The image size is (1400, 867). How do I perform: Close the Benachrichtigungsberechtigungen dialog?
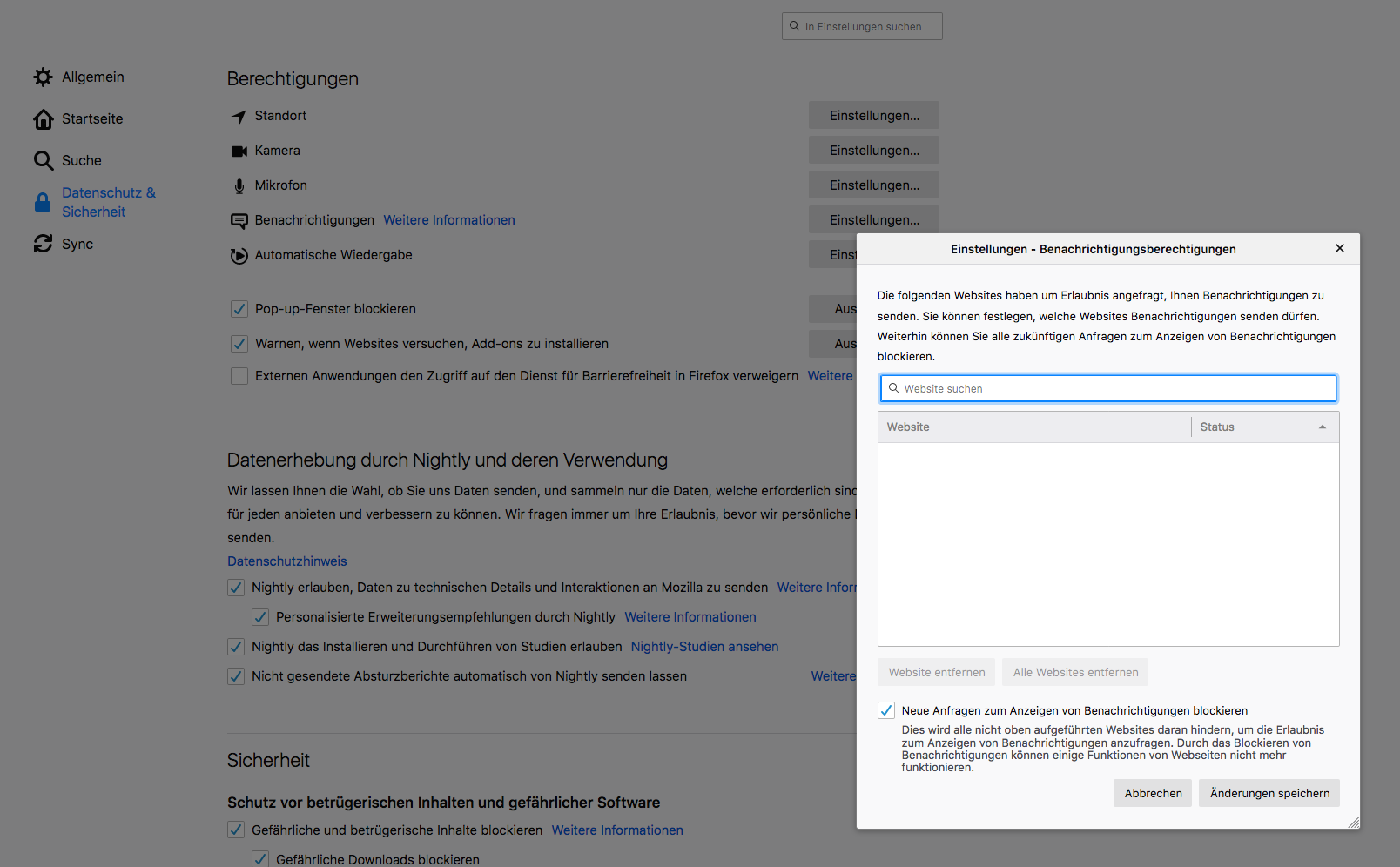click(1340, 249)
